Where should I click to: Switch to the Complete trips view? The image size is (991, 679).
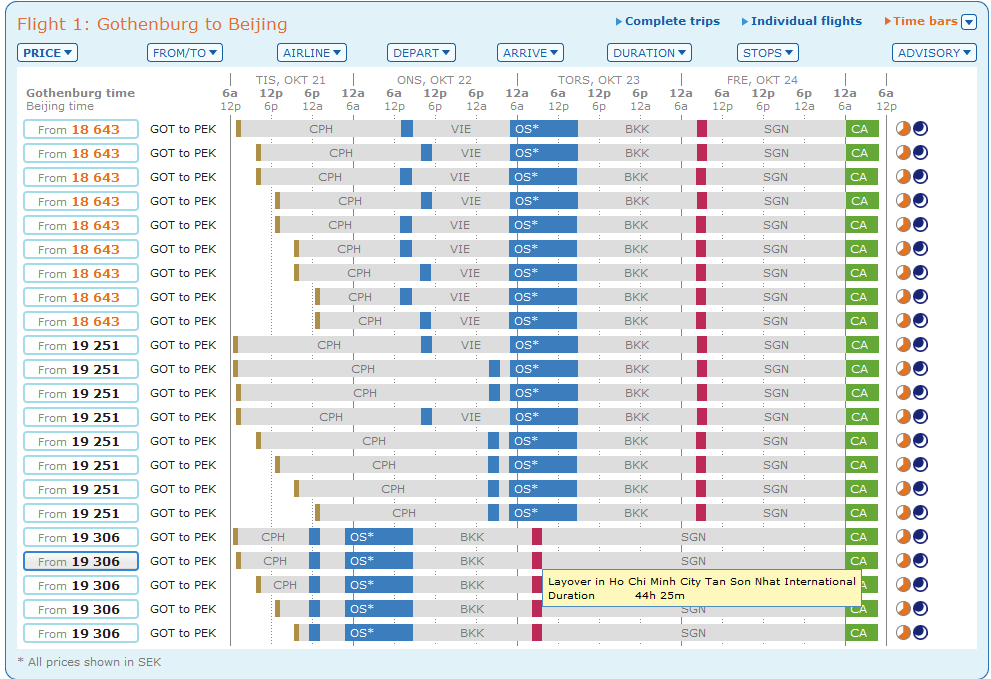point(671,21)
